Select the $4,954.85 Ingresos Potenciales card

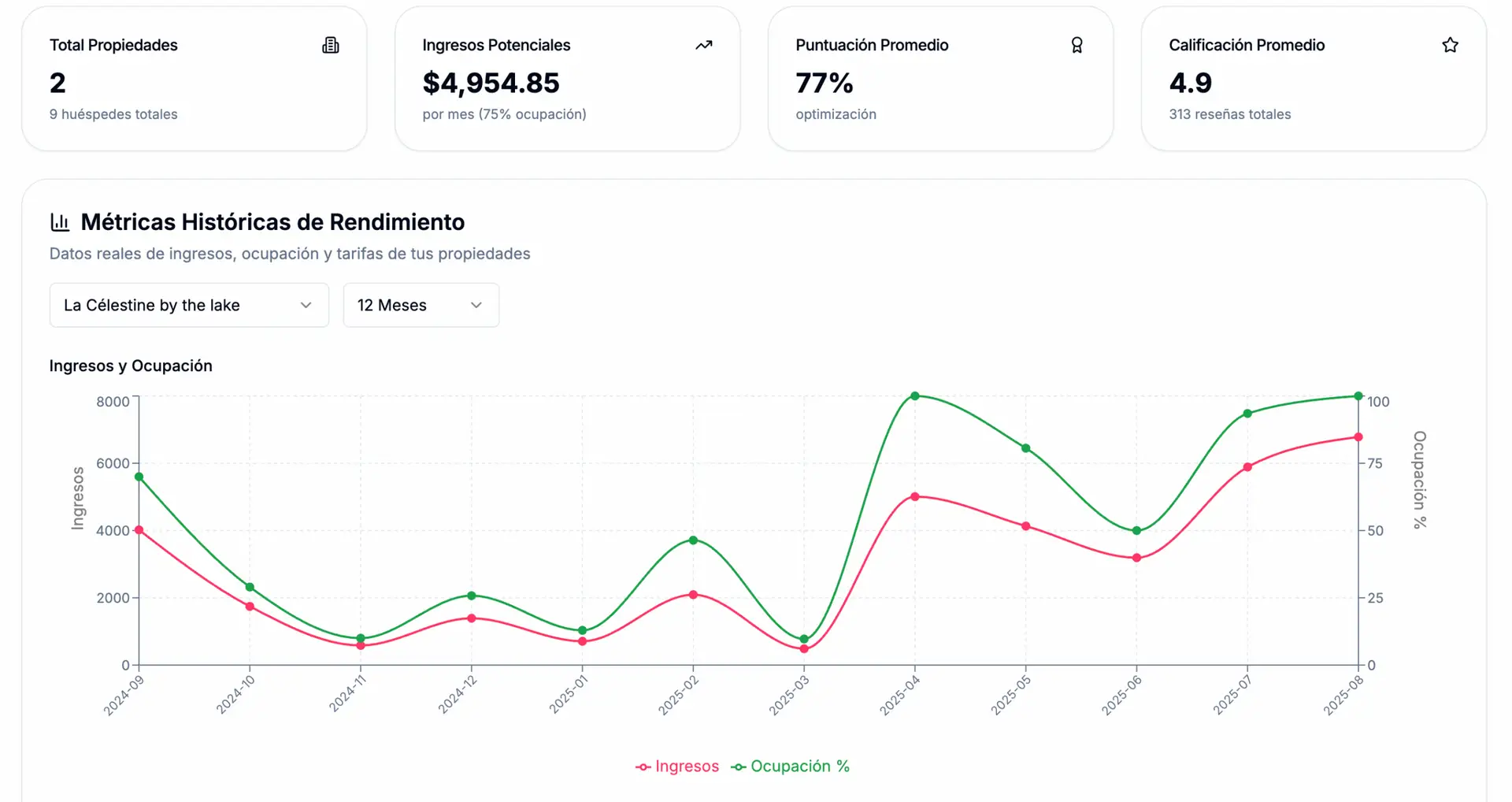click(x=567, y=79)
